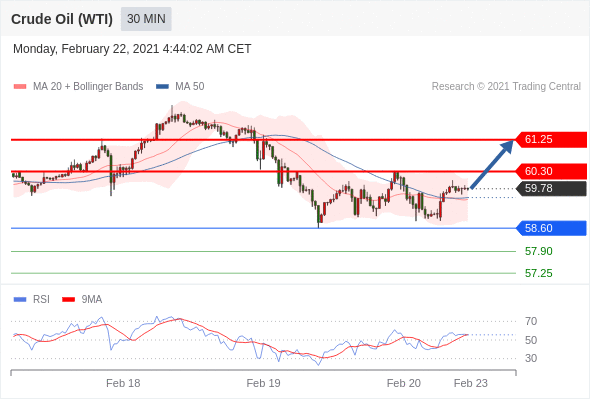
Task: Click the 9MA legend red swatch
Action: click(68, 300)
